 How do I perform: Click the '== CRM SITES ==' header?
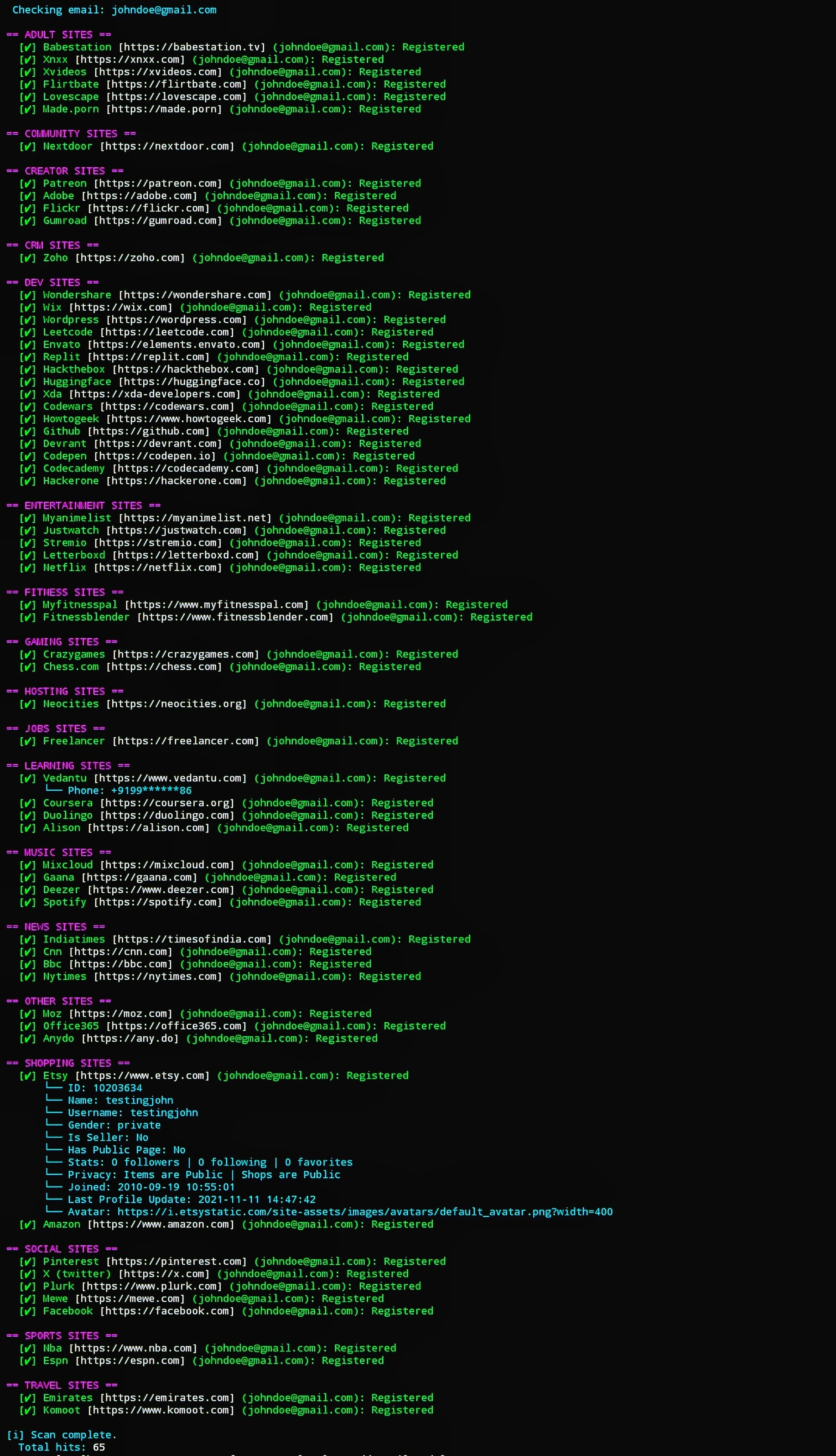(x=52, y=245)
